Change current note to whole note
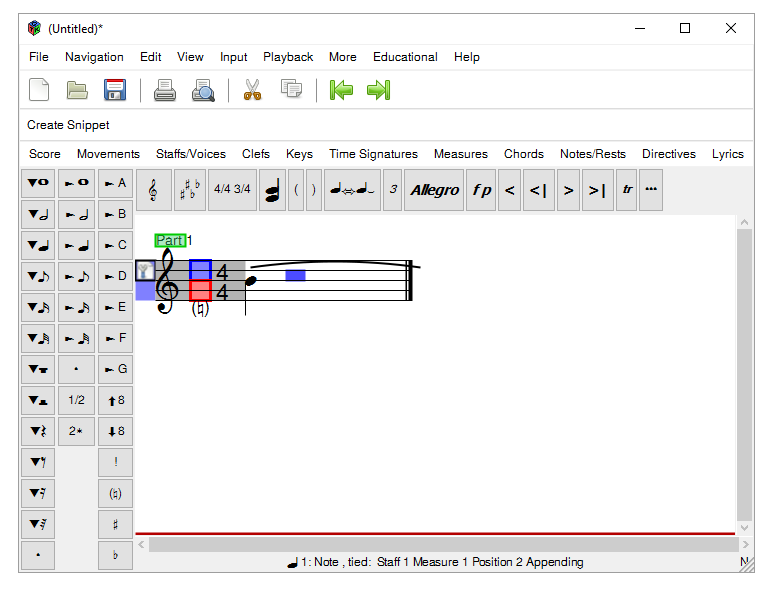782x591 pixels. point(76,183)
